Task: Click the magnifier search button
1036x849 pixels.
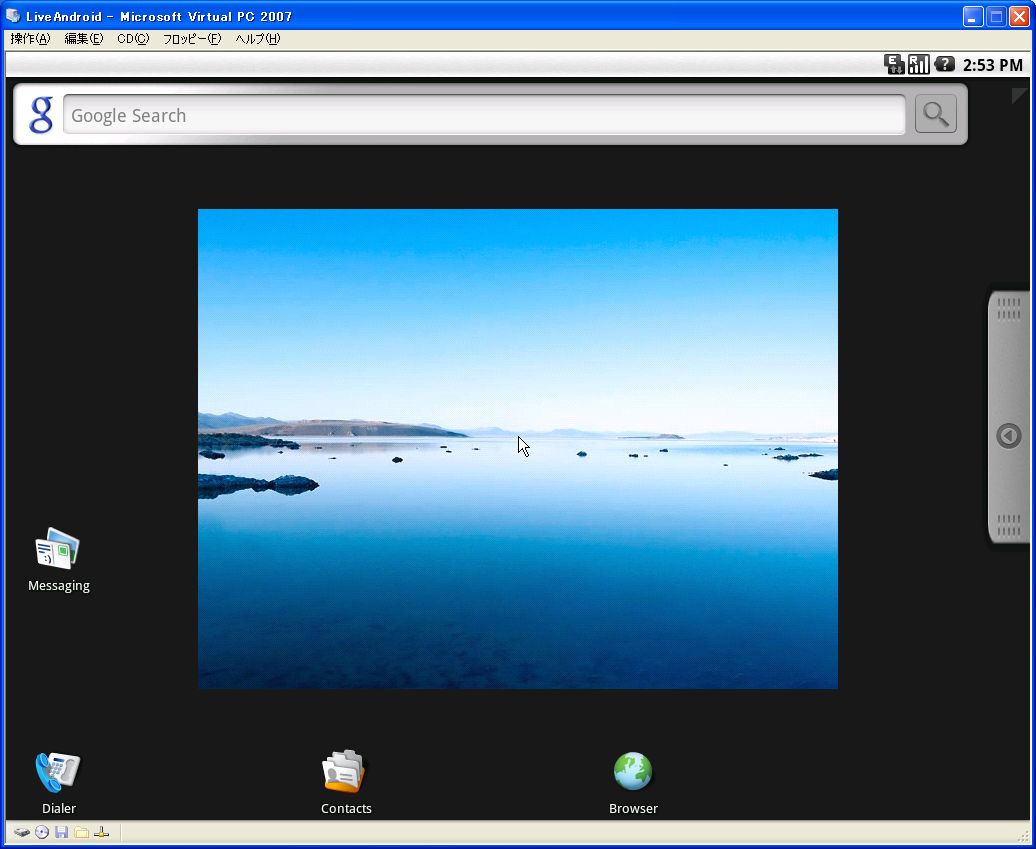Action: [x=936, y=114]
